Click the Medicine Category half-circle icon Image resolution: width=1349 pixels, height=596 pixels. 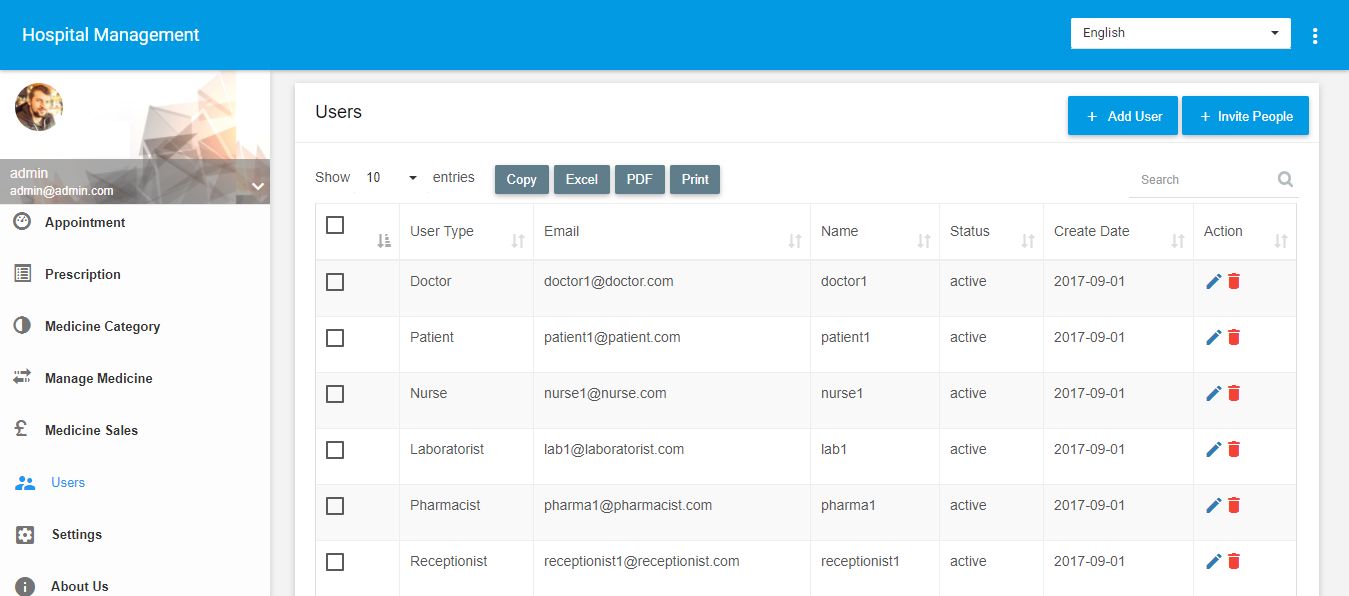[x=22, y=326]
